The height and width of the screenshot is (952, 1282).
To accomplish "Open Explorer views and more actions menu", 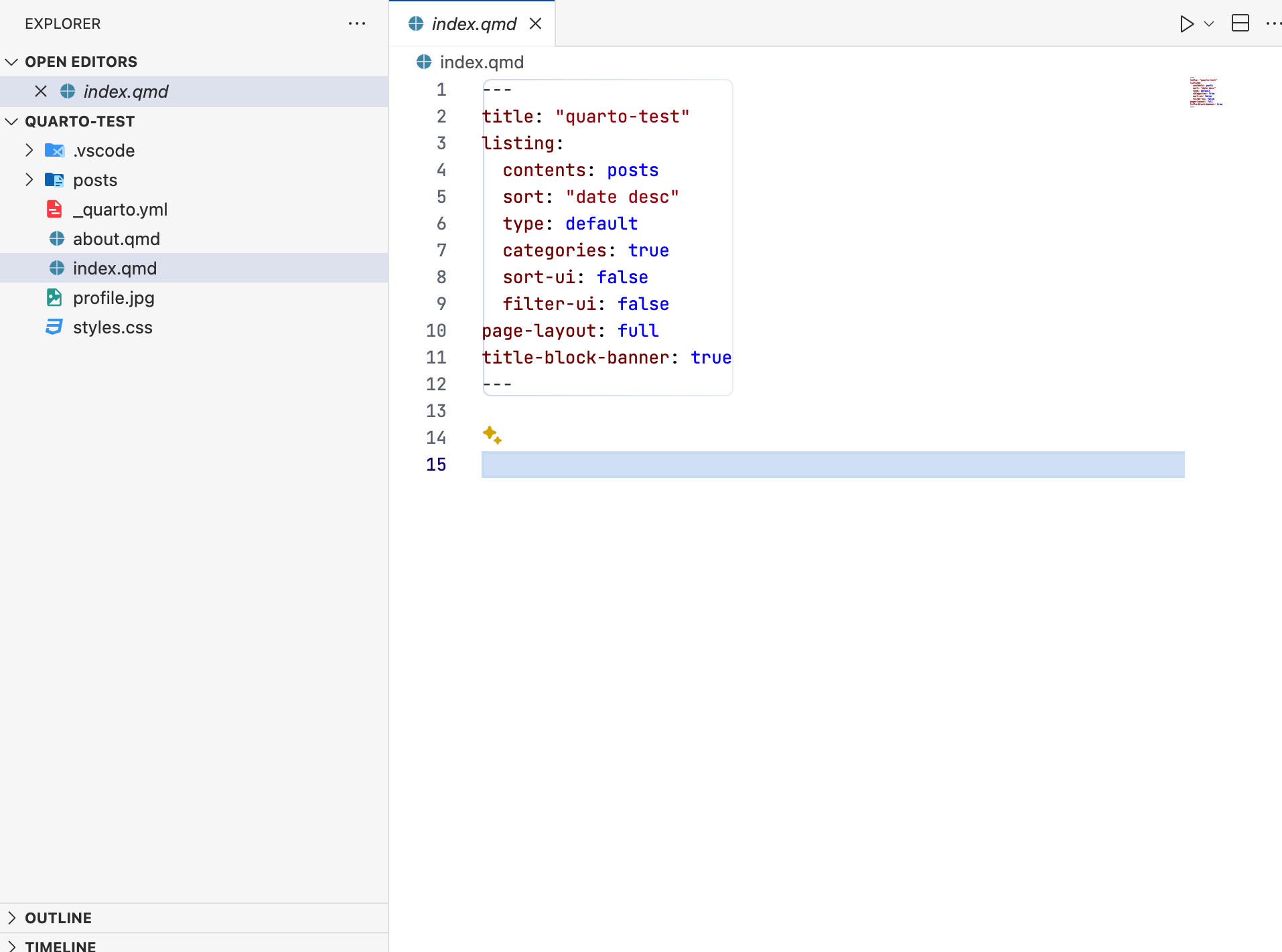I will coord(357,24).
